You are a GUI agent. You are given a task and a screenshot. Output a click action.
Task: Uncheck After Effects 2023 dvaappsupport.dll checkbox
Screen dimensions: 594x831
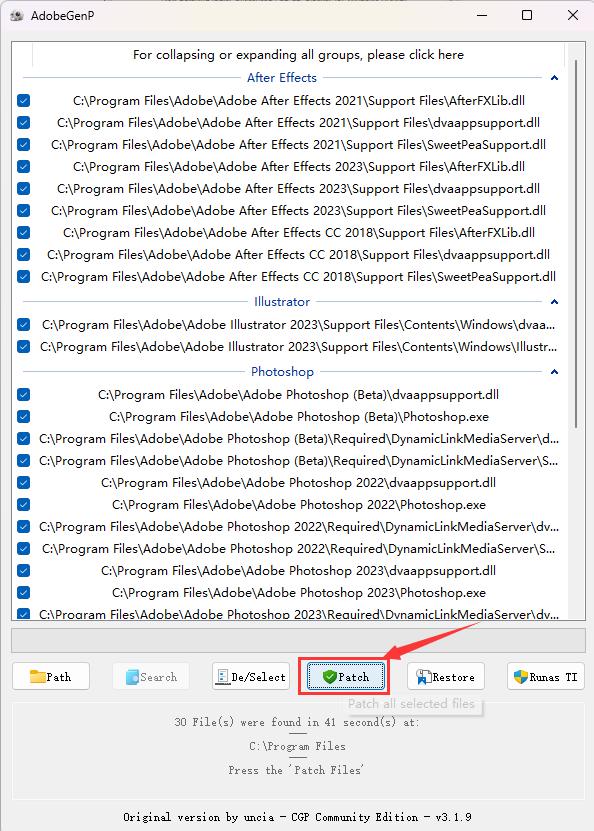(23, 189)
